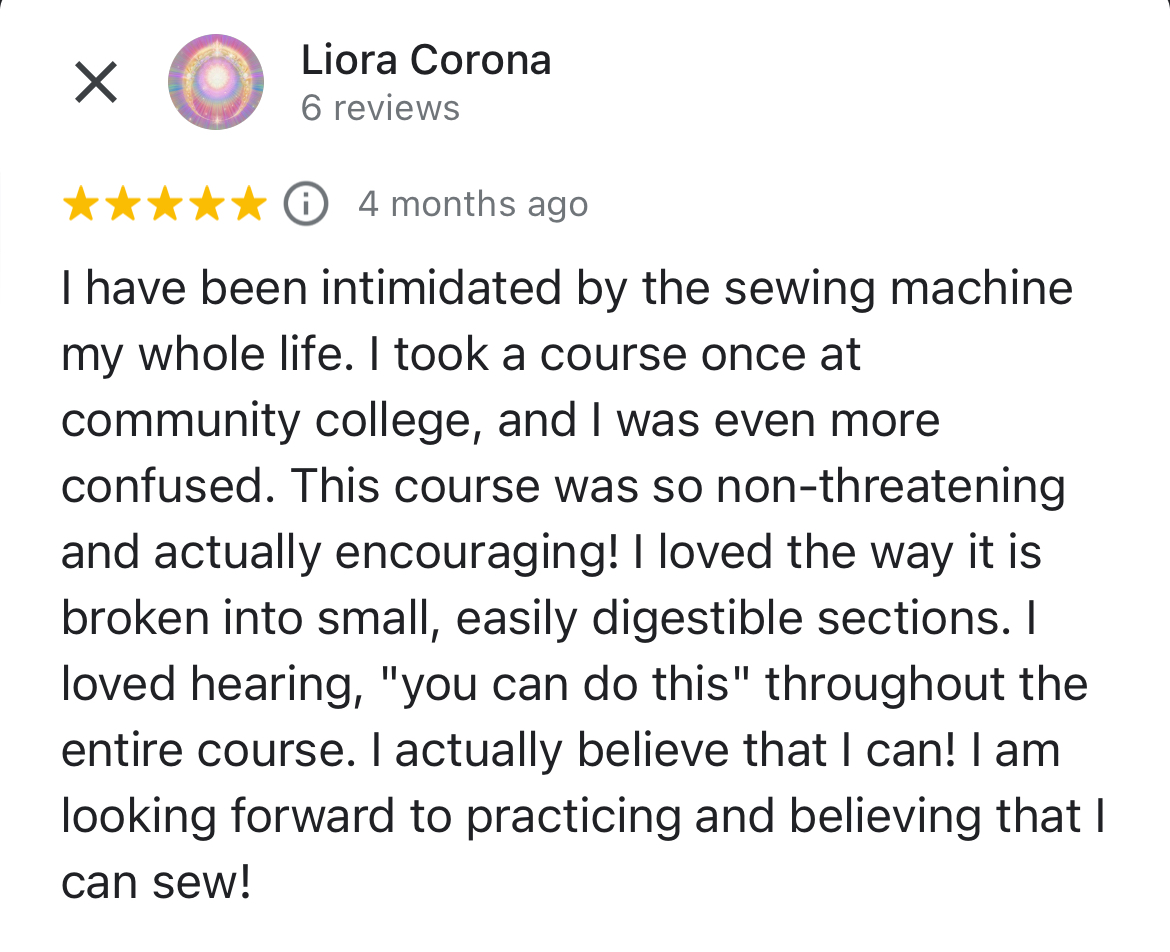Open Liora Corona's circular profile picture
The width and height of the screenshot is (1170, 952).
(x=216, y=82)
